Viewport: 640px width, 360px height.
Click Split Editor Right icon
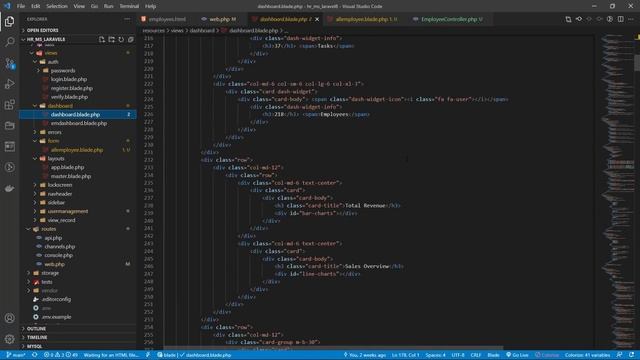click(620, 19)
